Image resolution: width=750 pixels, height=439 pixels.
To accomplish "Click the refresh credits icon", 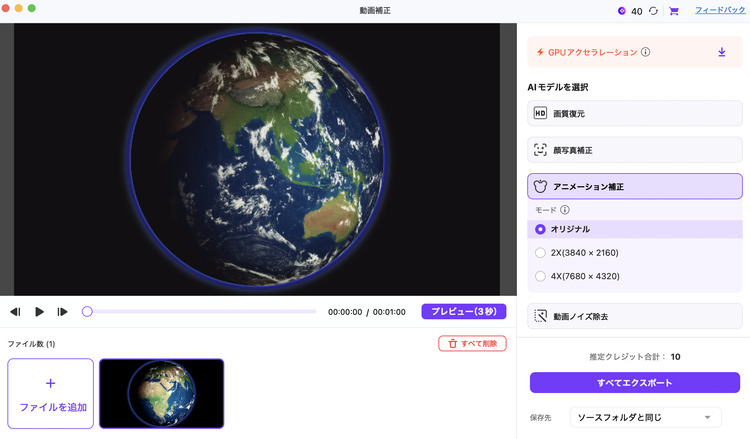I will 653,11.
